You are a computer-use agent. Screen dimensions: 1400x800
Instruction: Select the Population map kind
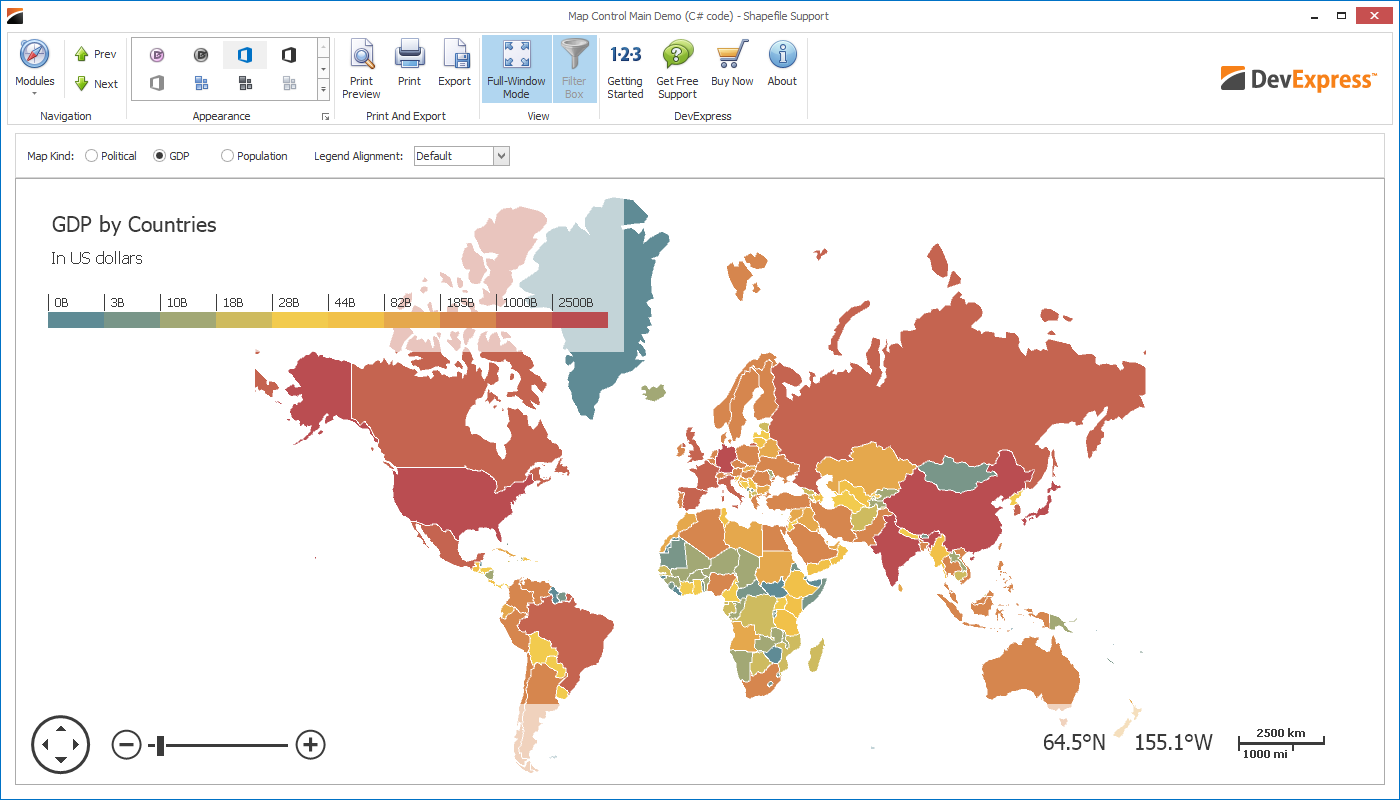228,156
